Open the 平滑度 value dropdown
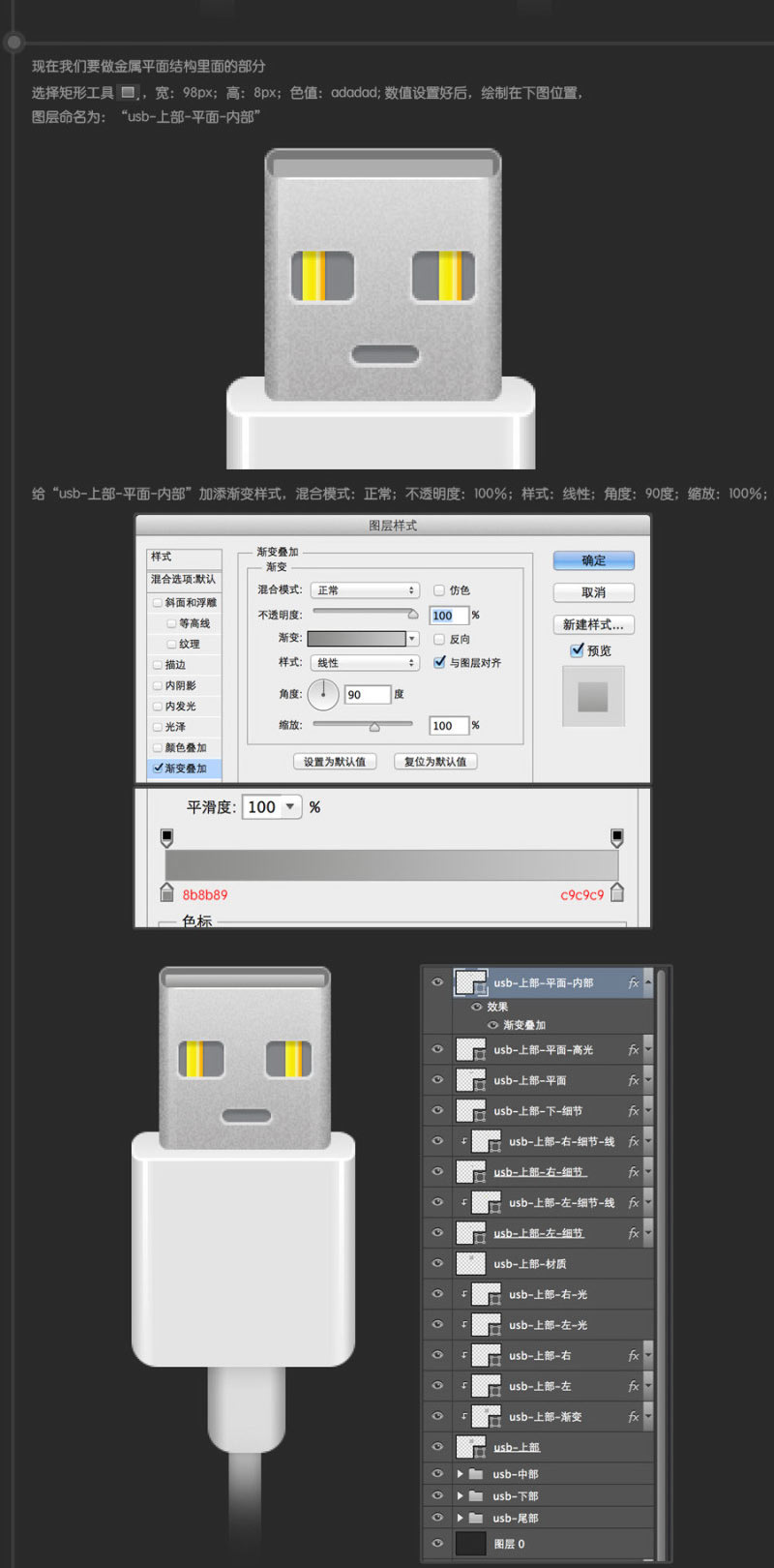This screenshot has width=774, height=1568. 290,807
